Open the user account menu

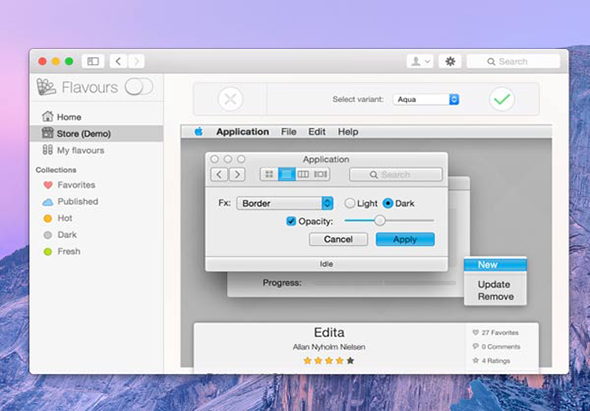[x=420, y=61]
